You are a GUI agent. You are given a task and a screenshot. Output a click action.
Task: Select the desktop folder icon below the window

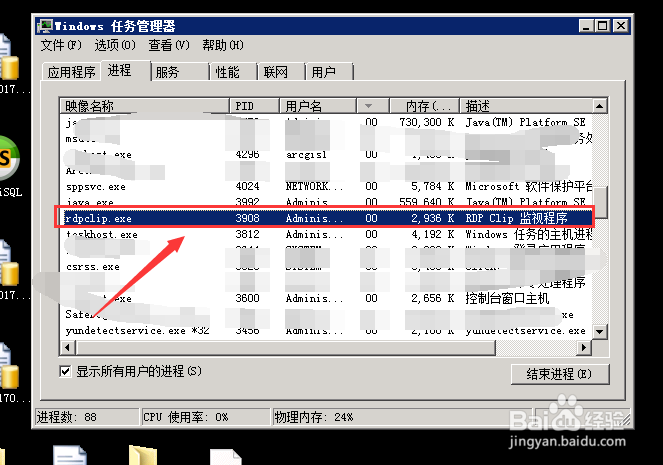[143, 455]
